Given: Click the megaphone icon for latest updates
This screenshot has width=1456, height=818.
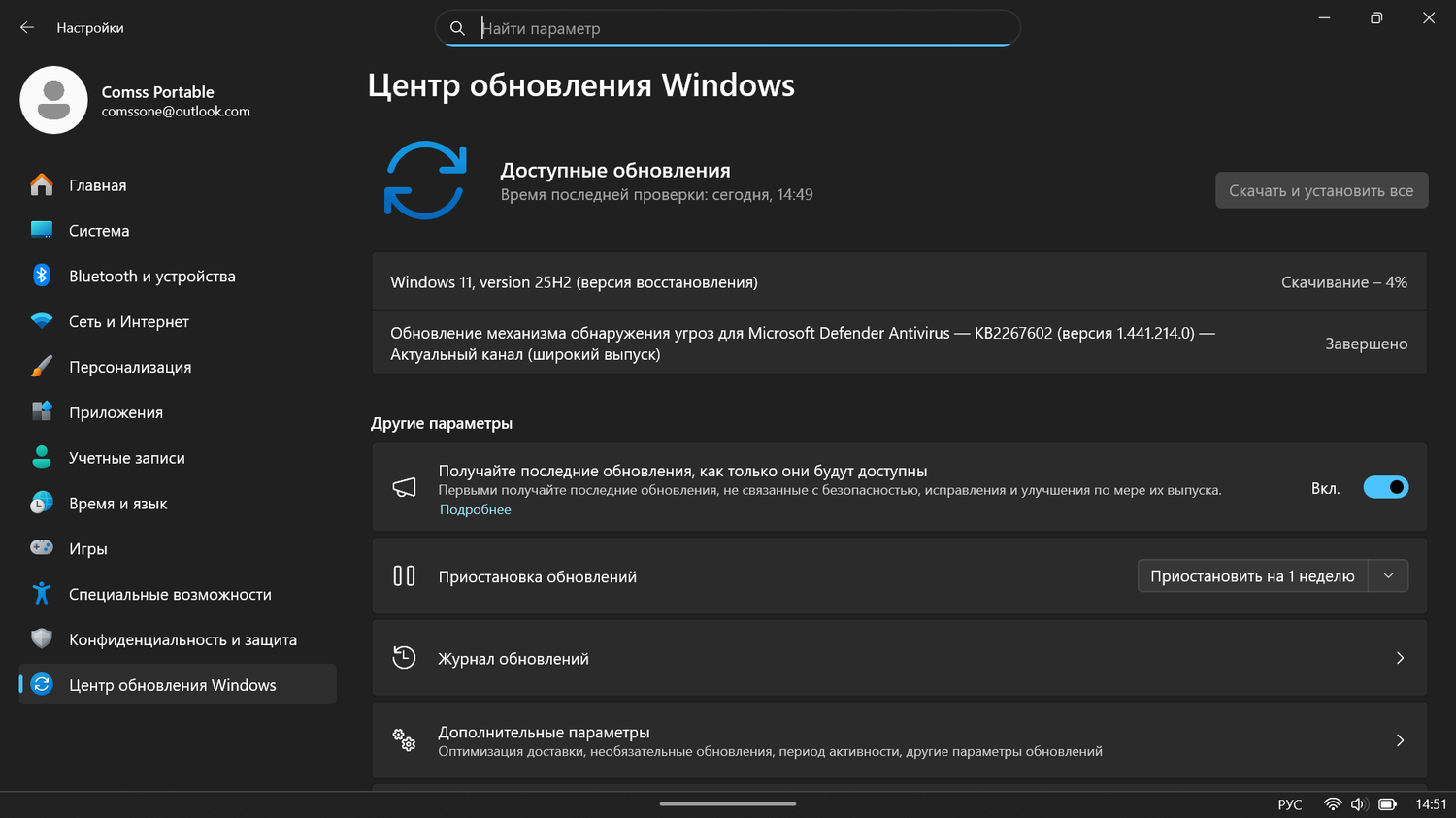Looking at the screenshot, I should coord(404,487).
